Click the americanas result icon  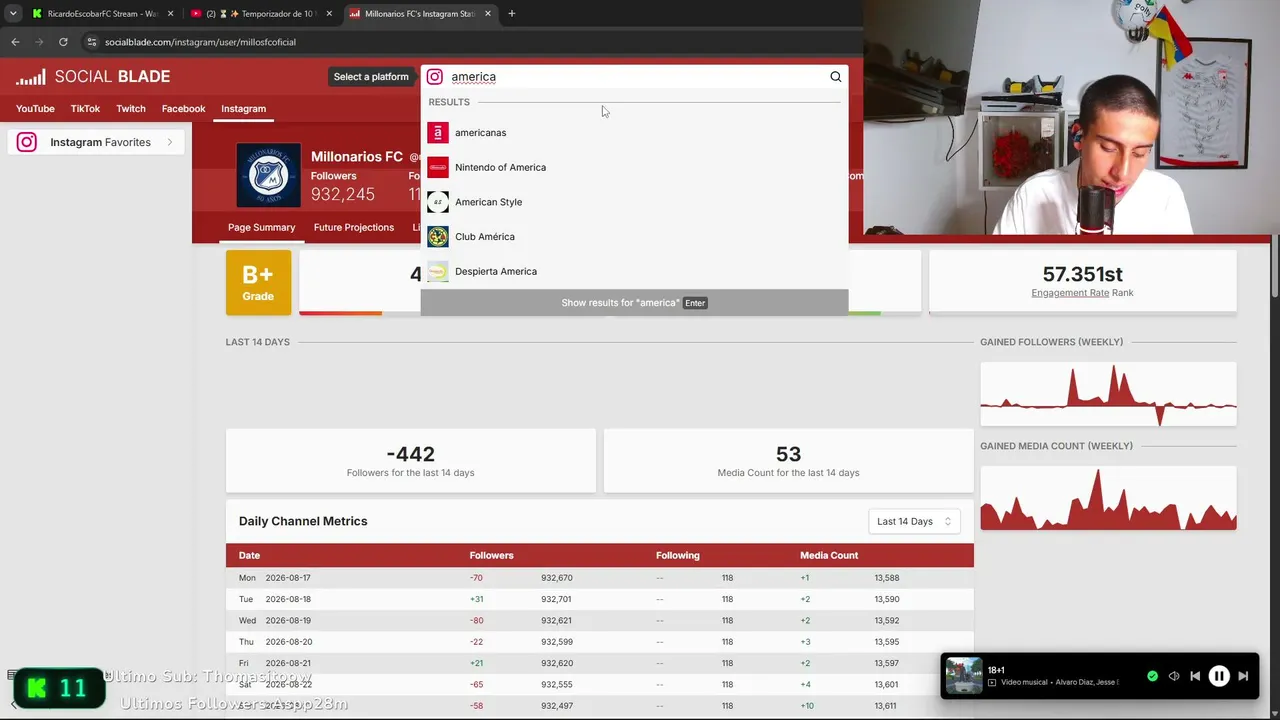tap(438, 133)
